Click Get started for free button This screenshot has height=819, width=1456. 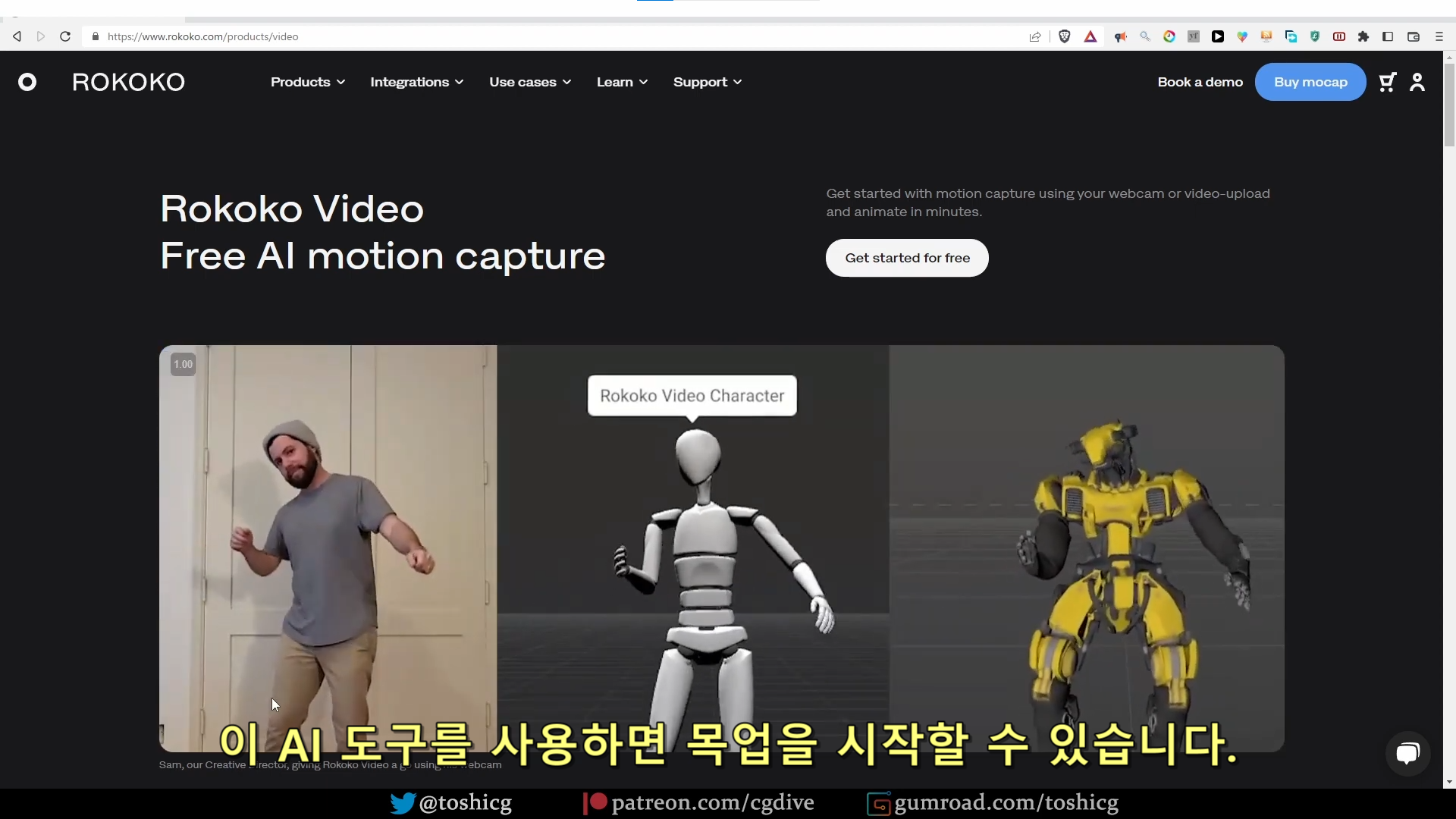click(907, 258)
